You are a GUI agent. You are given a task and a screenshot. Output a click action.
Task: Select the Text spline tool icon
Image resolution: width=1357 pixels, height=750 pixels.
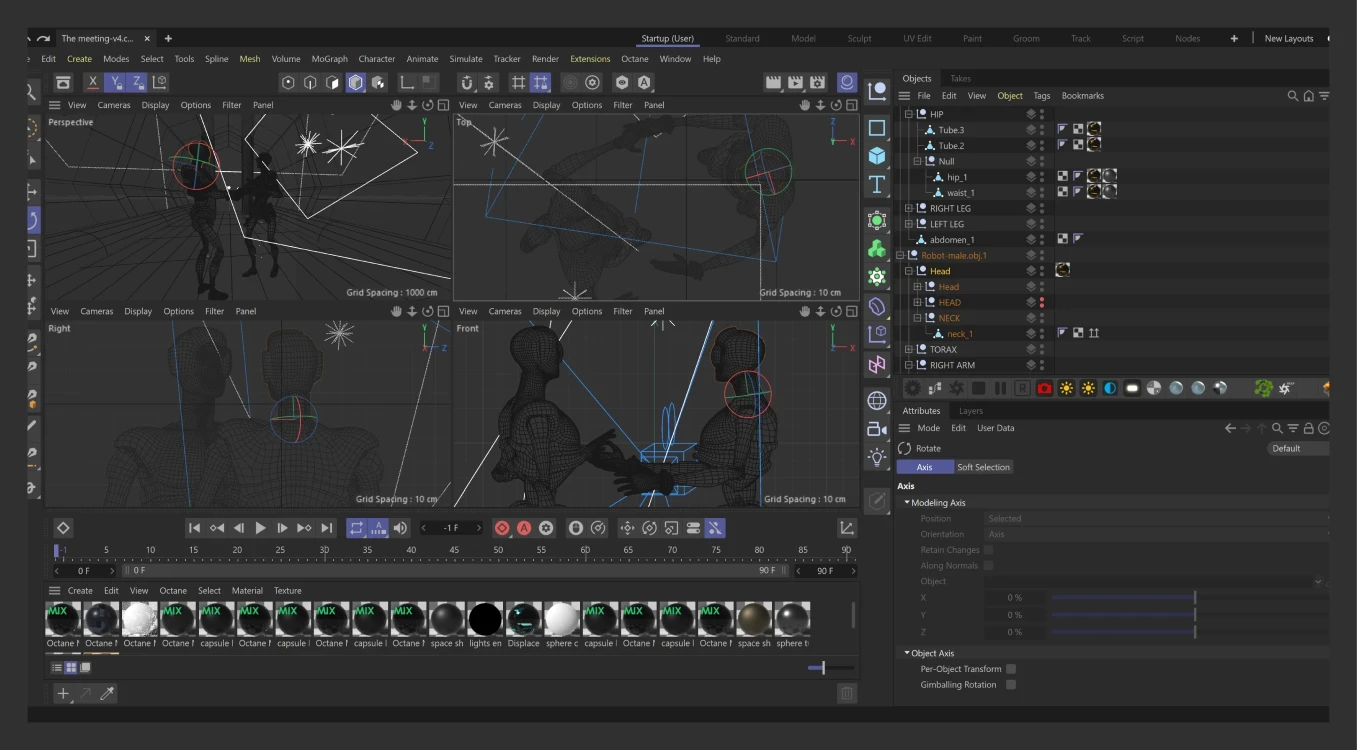(877, 184)
